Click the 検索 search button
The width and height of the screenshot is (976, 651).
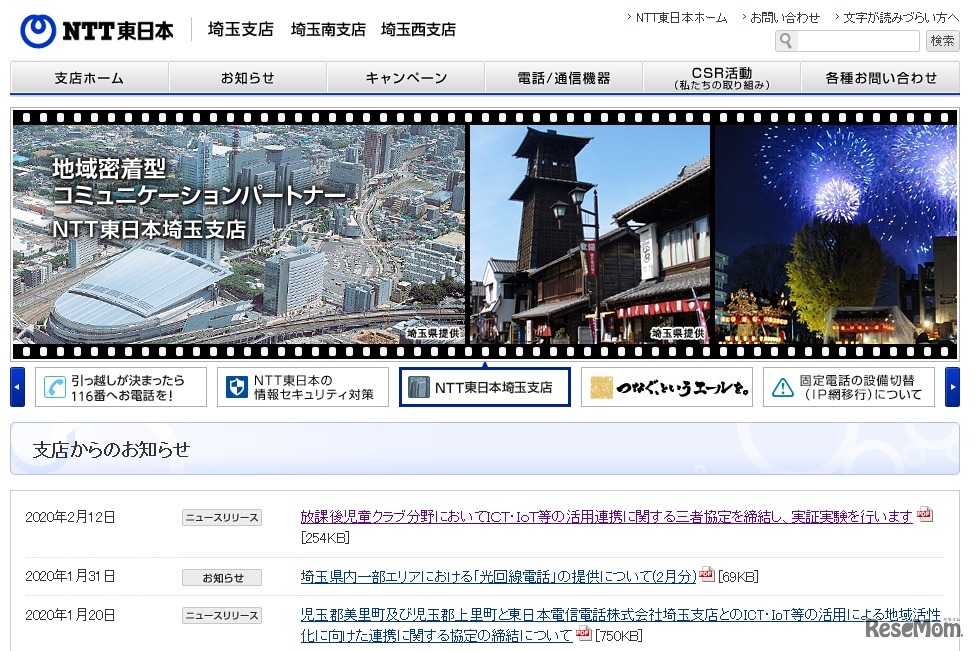click(942, 41)
